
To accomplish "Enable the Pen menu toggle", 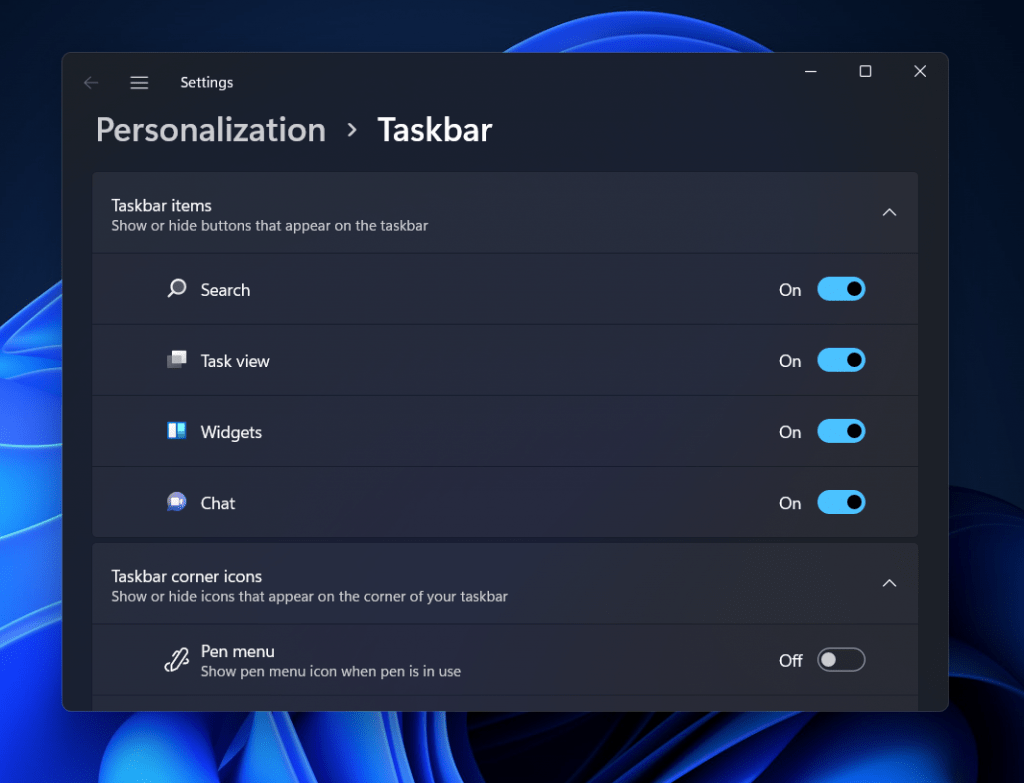I will click(841, 659).
